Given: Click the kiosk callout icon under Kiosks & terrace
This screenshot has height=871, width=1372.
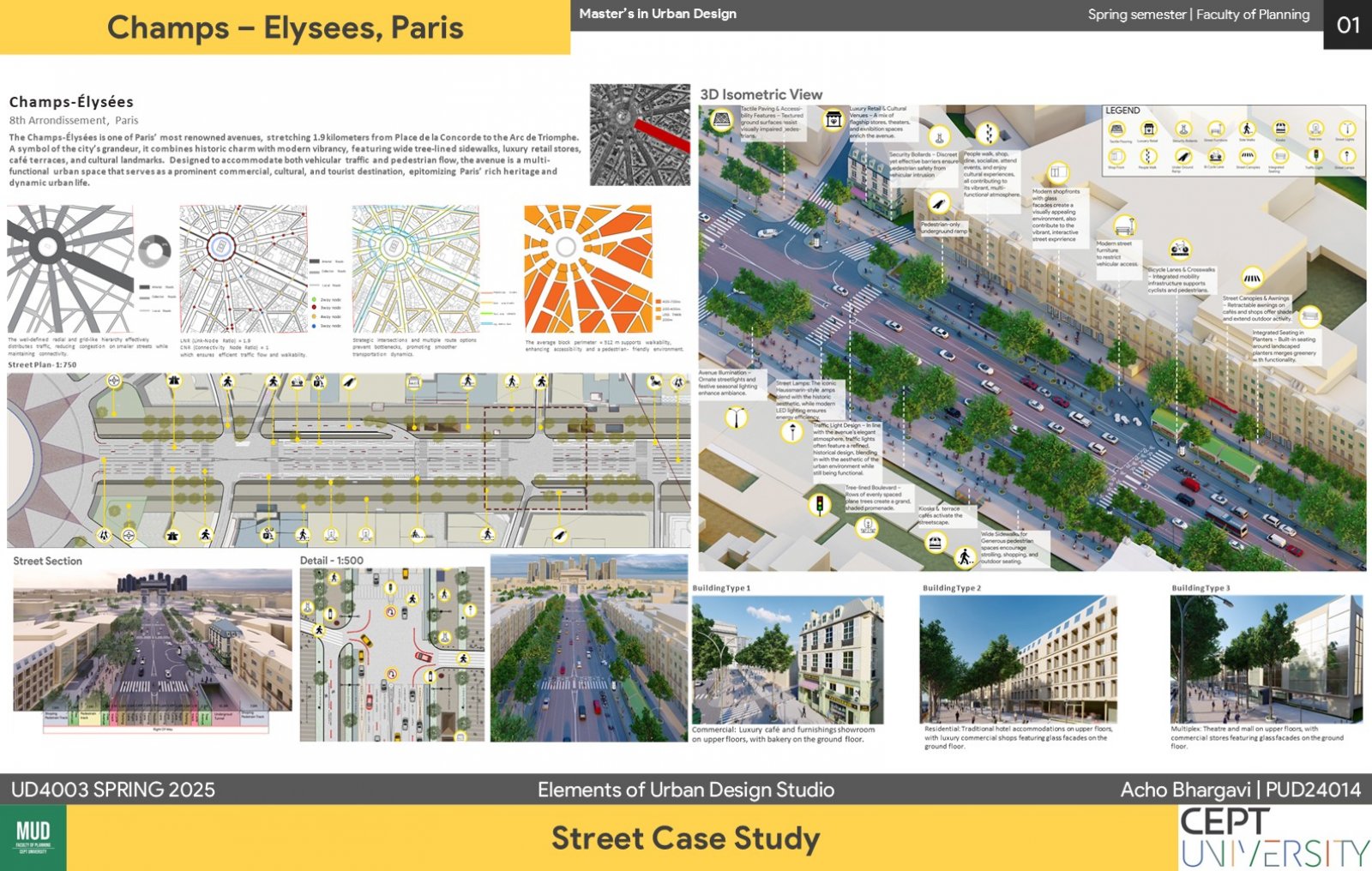Looking at the screenshot, I should [x=936, y=542].
